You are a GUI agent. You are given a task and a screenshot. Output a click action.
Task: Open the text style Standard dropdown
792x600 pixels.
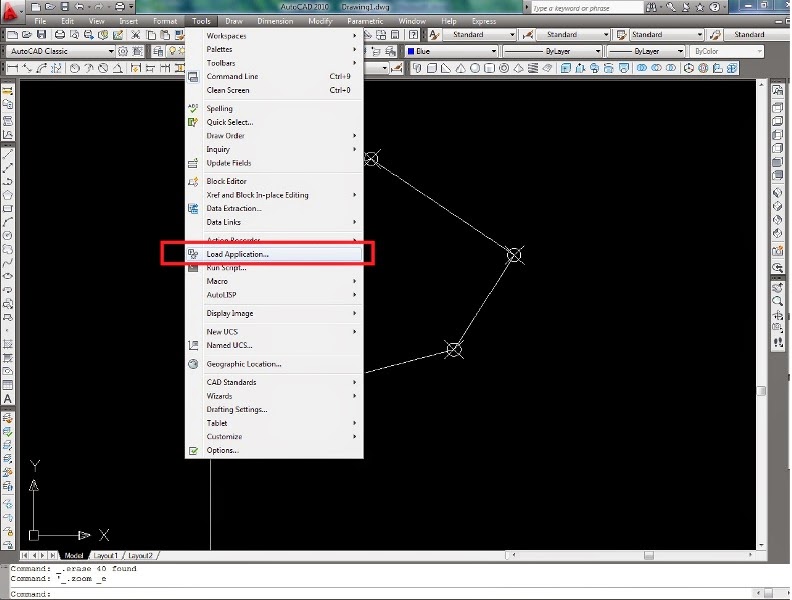tap(512, 35)
